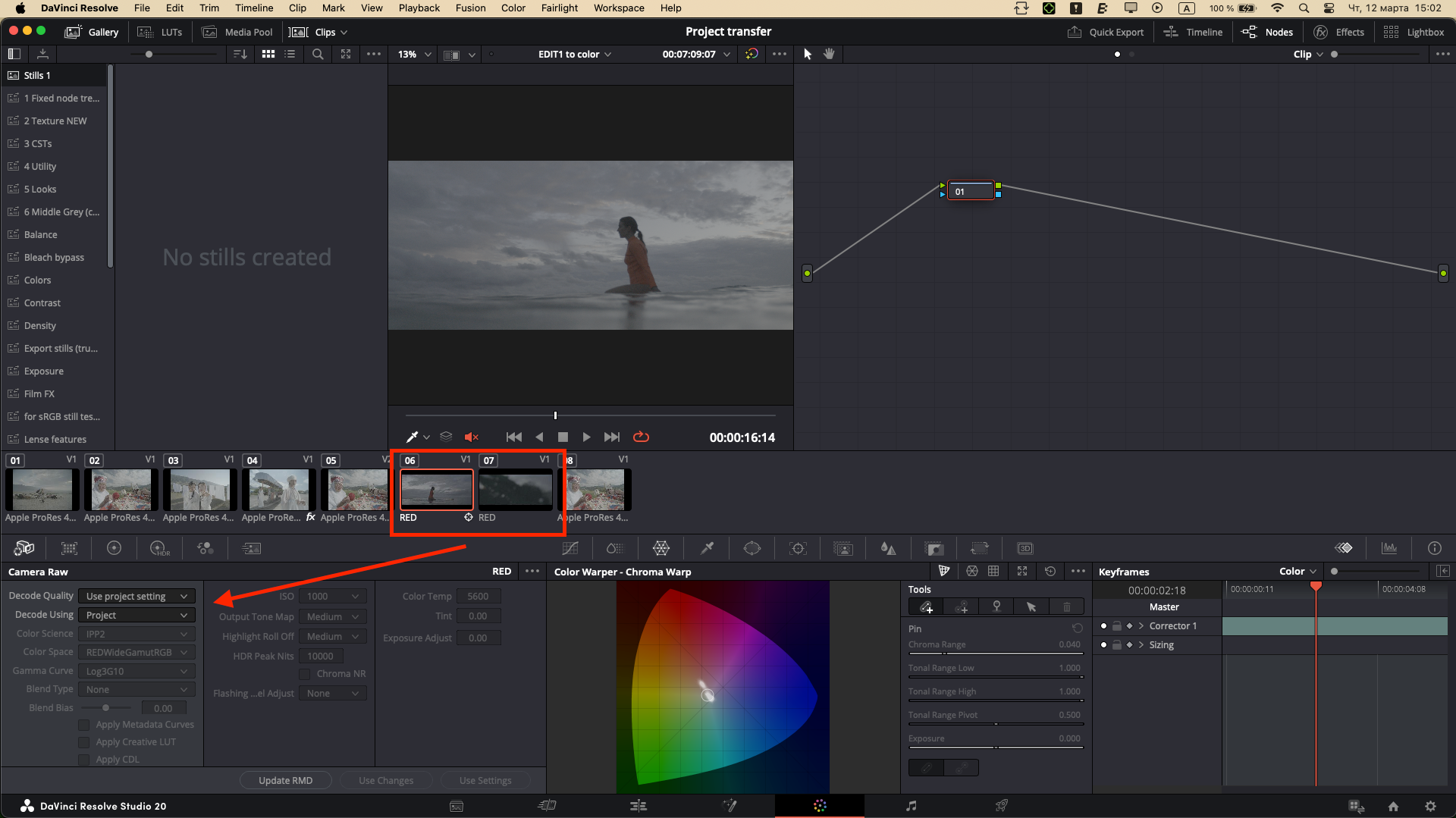1456x818 pixels.
Task: Enable Apply Metadata Curves
Action: point(83,725)
